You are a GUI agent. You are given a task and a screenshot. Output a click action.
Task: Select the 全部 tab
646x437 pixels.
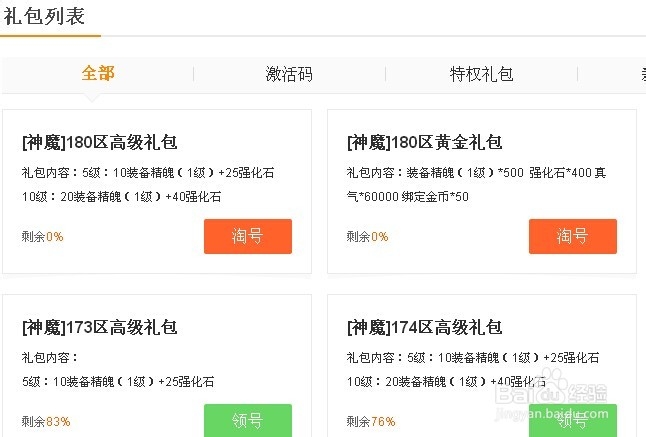coord(98,74)
